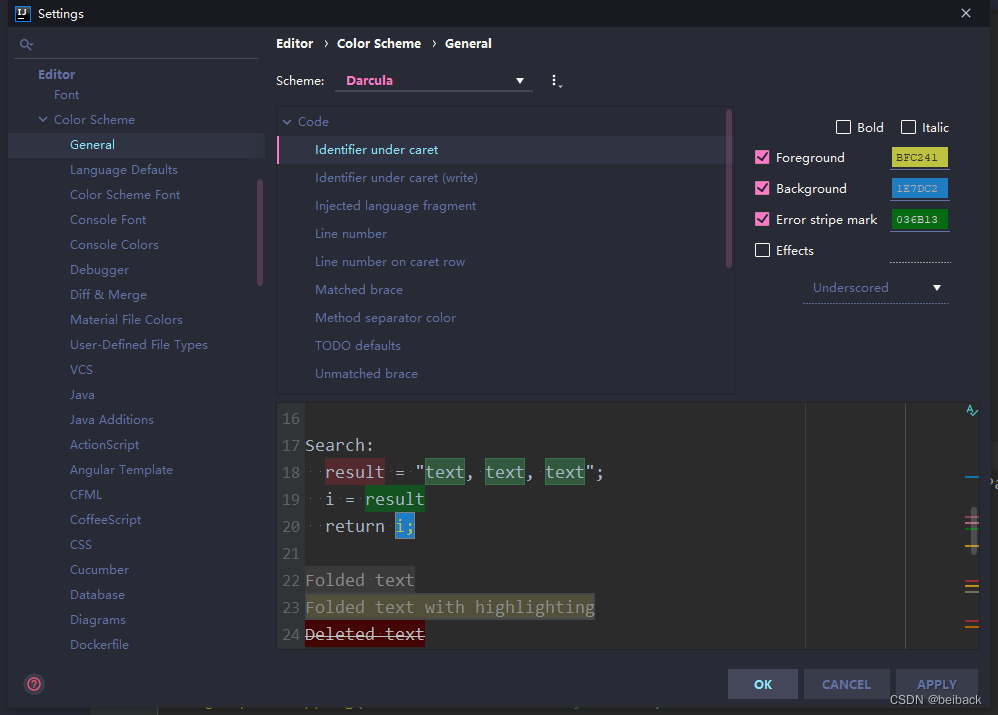Viewport: 998px width, 715px height.
Task: Open ActionScript color settings
Action: coord(104,444)
